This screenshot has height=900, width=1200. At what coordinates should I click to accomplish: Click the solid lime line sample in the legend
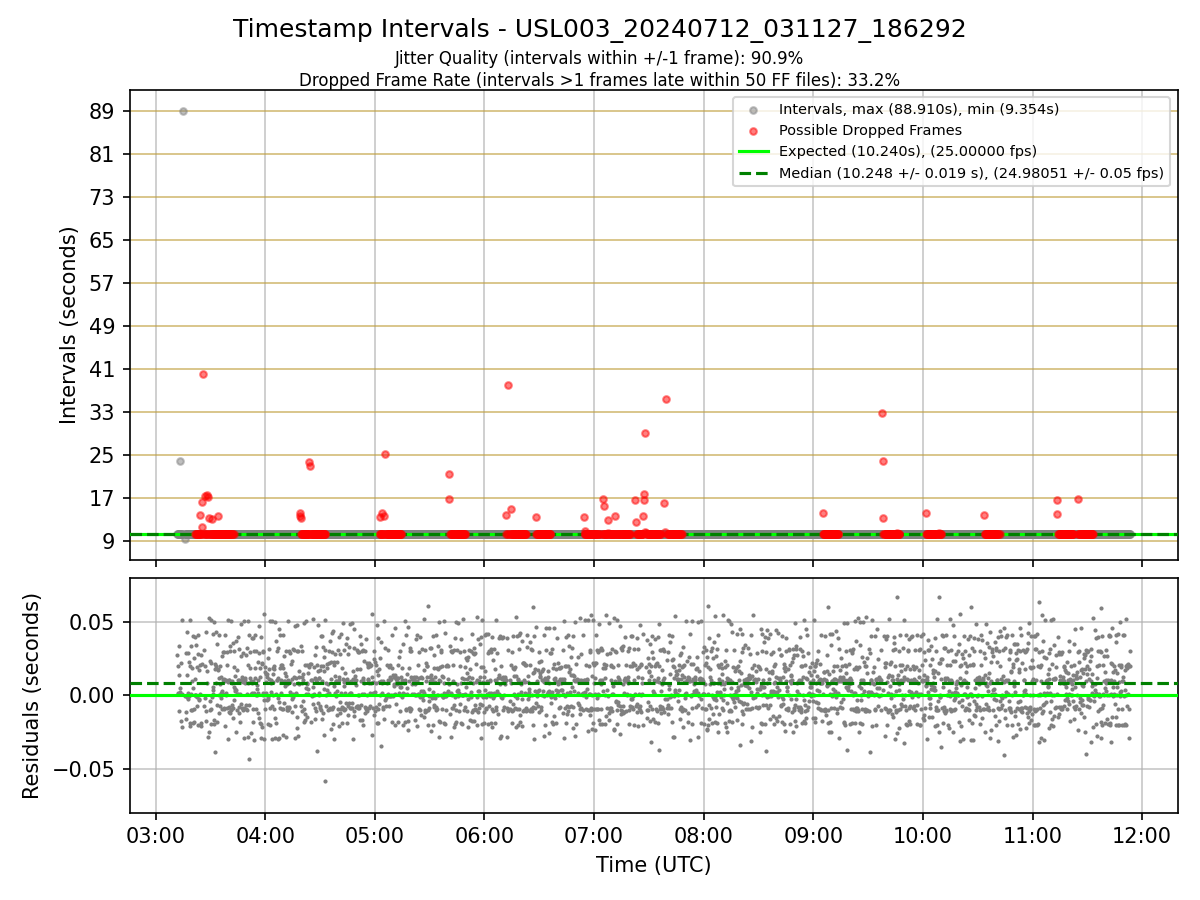(x=754, y=152)
